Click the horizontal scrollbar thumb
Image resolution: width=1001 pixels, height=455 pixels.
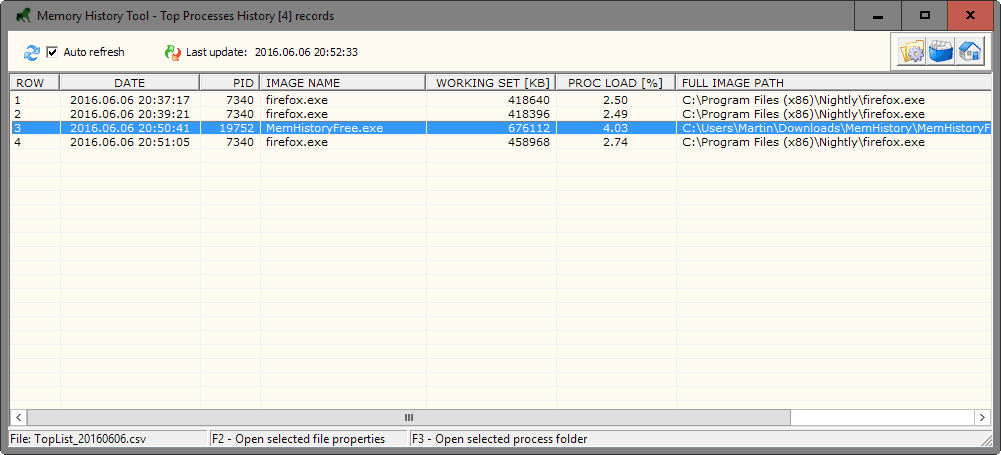(x=409, y=417)
